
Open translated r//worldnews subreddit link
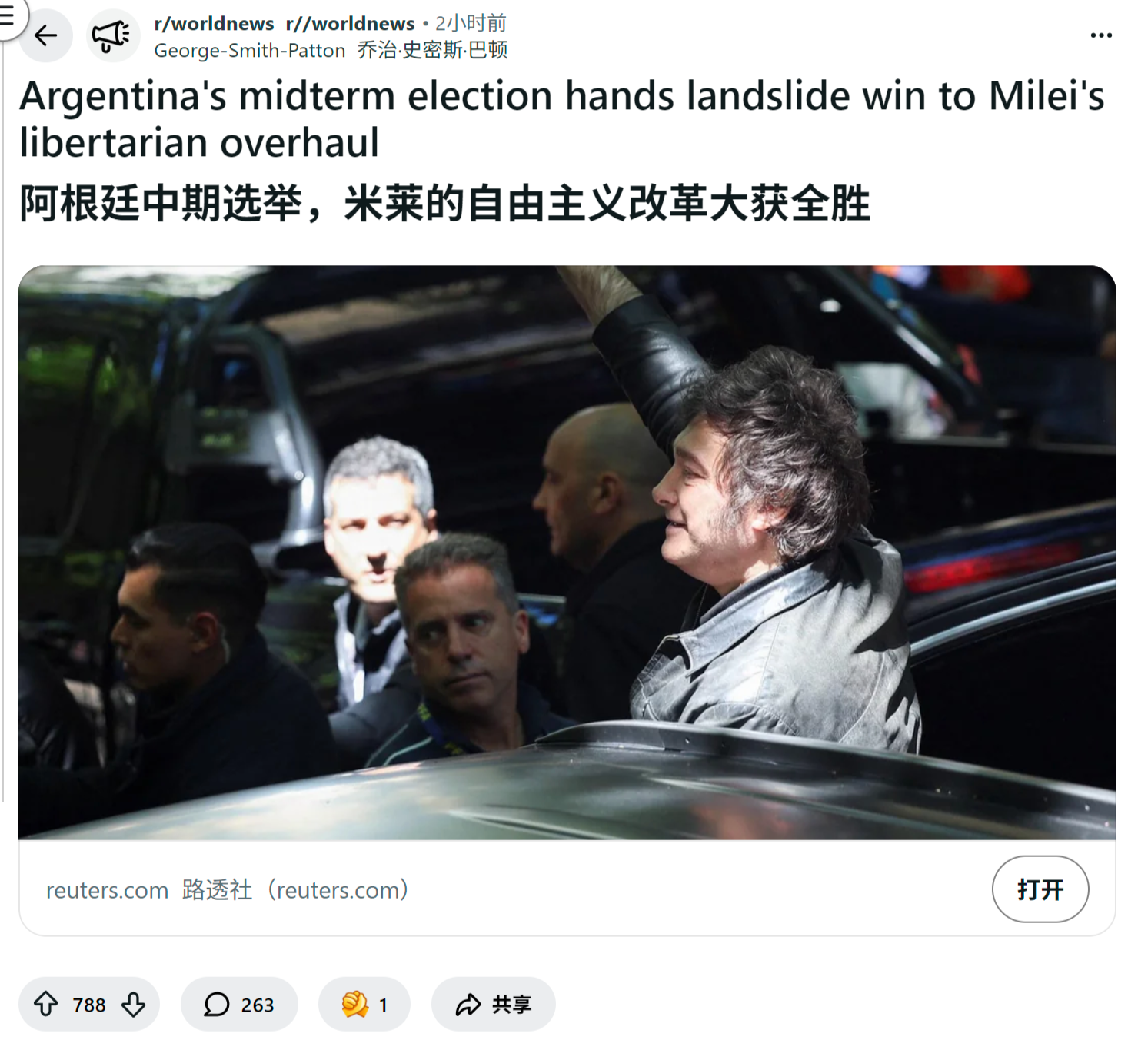(350, 24)
